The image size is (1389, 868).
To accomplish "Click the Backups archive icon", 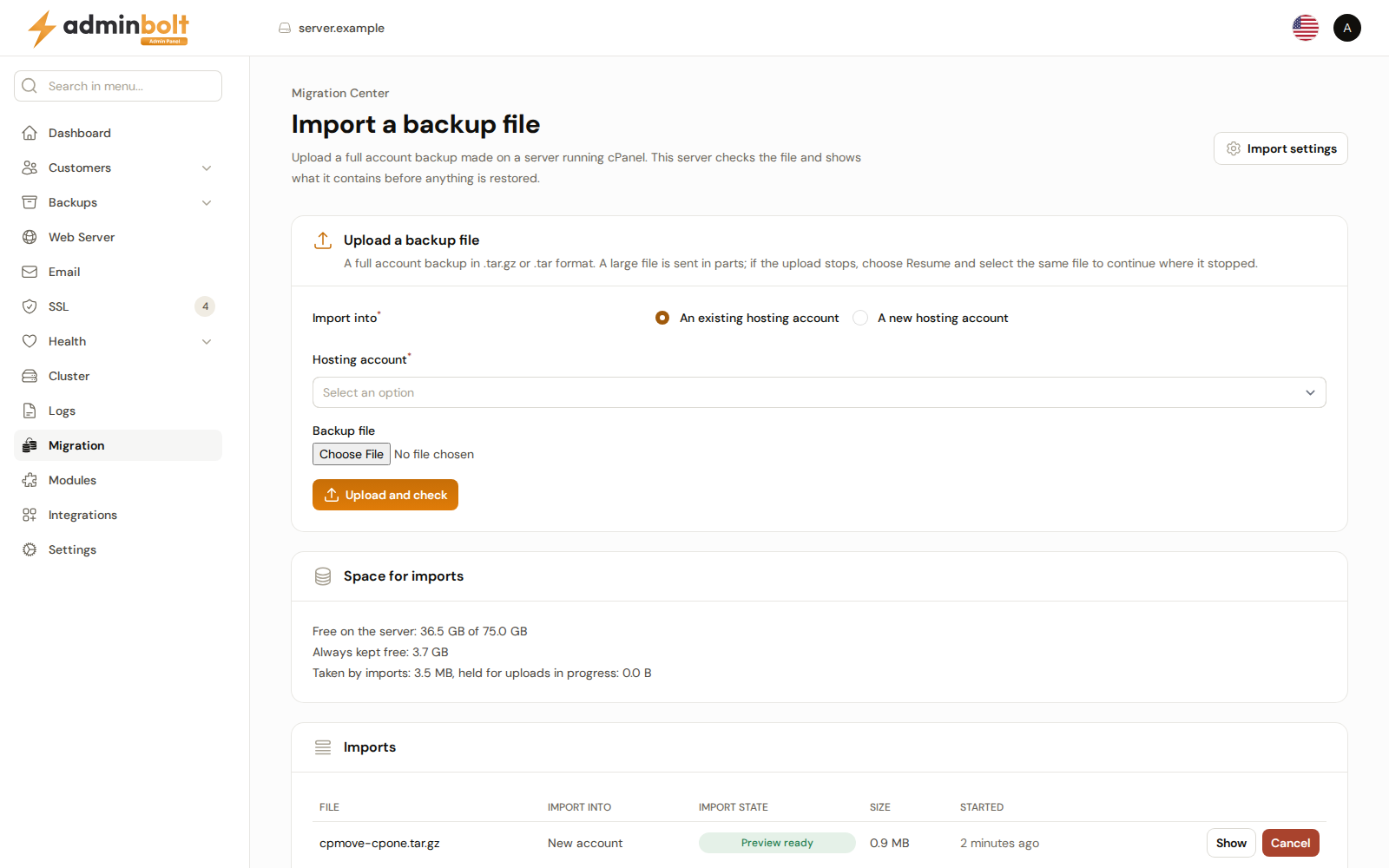I will [30, 202].
